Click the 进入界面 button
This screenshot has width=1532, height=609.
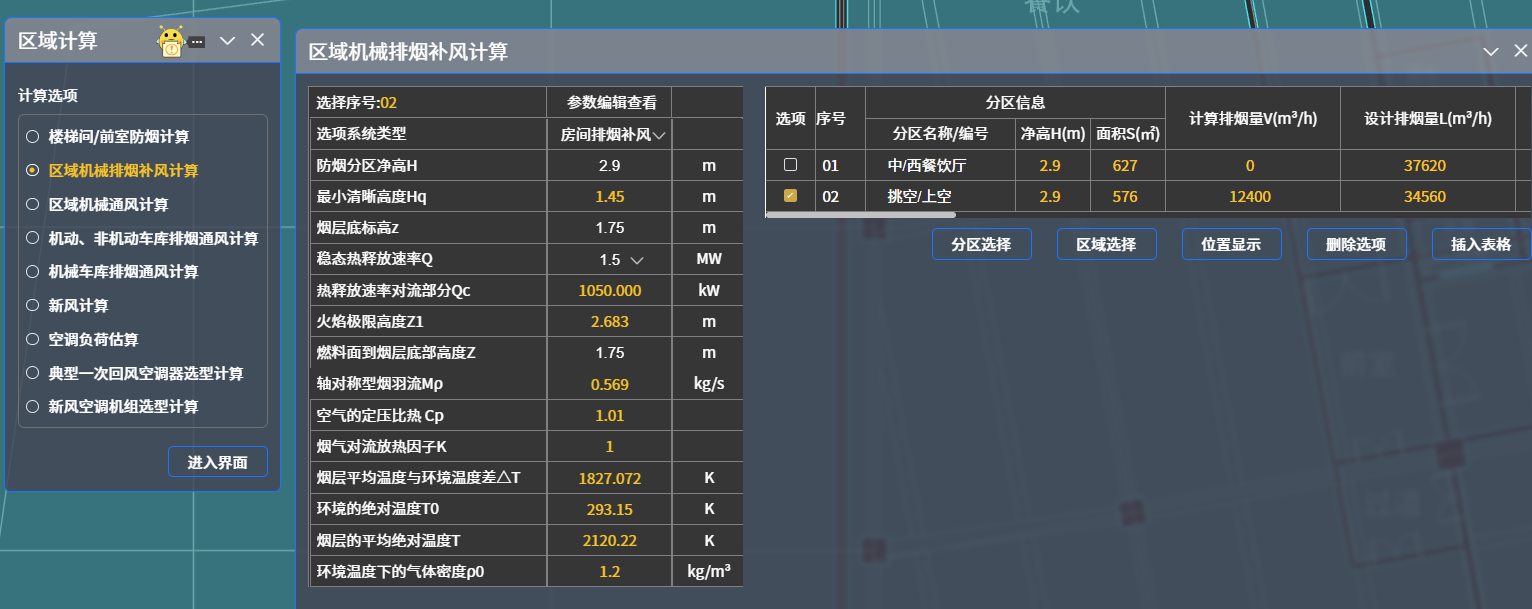coord(218,462)
